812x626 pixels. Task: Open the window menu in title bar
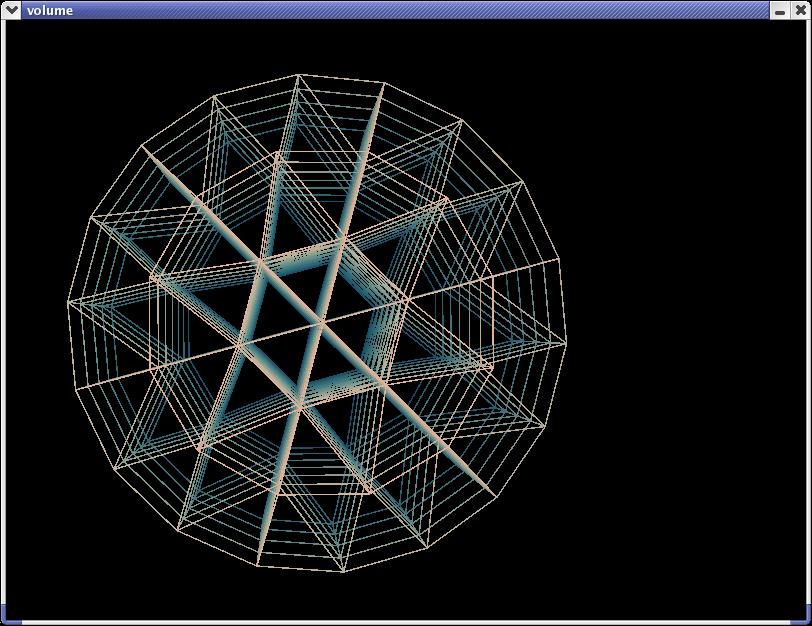(x=12, y=10)
